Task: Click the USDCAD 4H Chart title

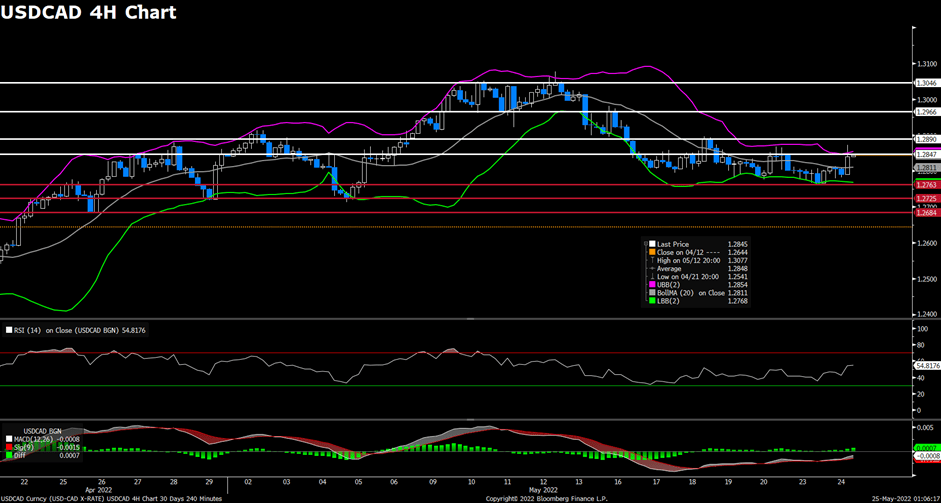Action: pos(89,12)
